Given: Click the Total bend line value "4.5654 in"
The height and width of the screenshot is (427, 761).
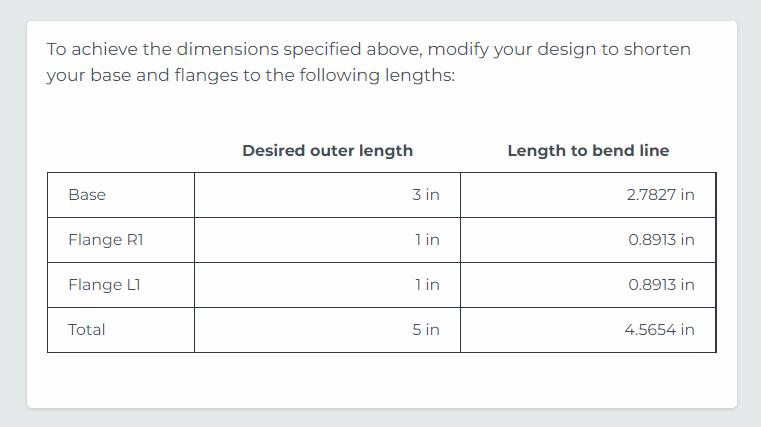Looking at the screenshot, I should click(659, 330).
